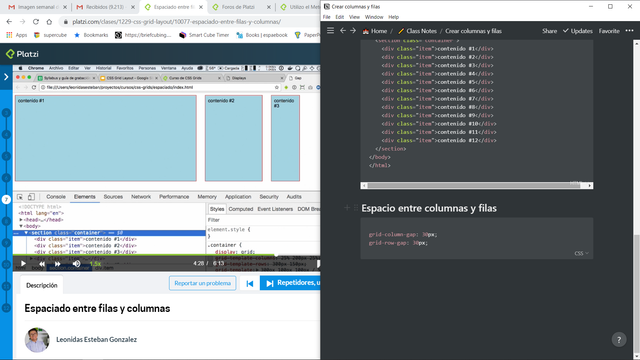This screenshot has width=640, height=360.
Task: Select Computed pane in video DevTools
Action: pos(240,209)
